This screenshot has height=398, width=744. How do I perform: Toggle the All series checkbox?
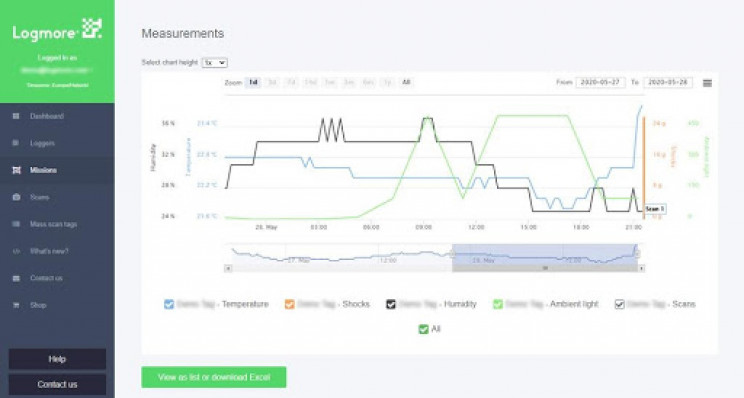[423, 329]
